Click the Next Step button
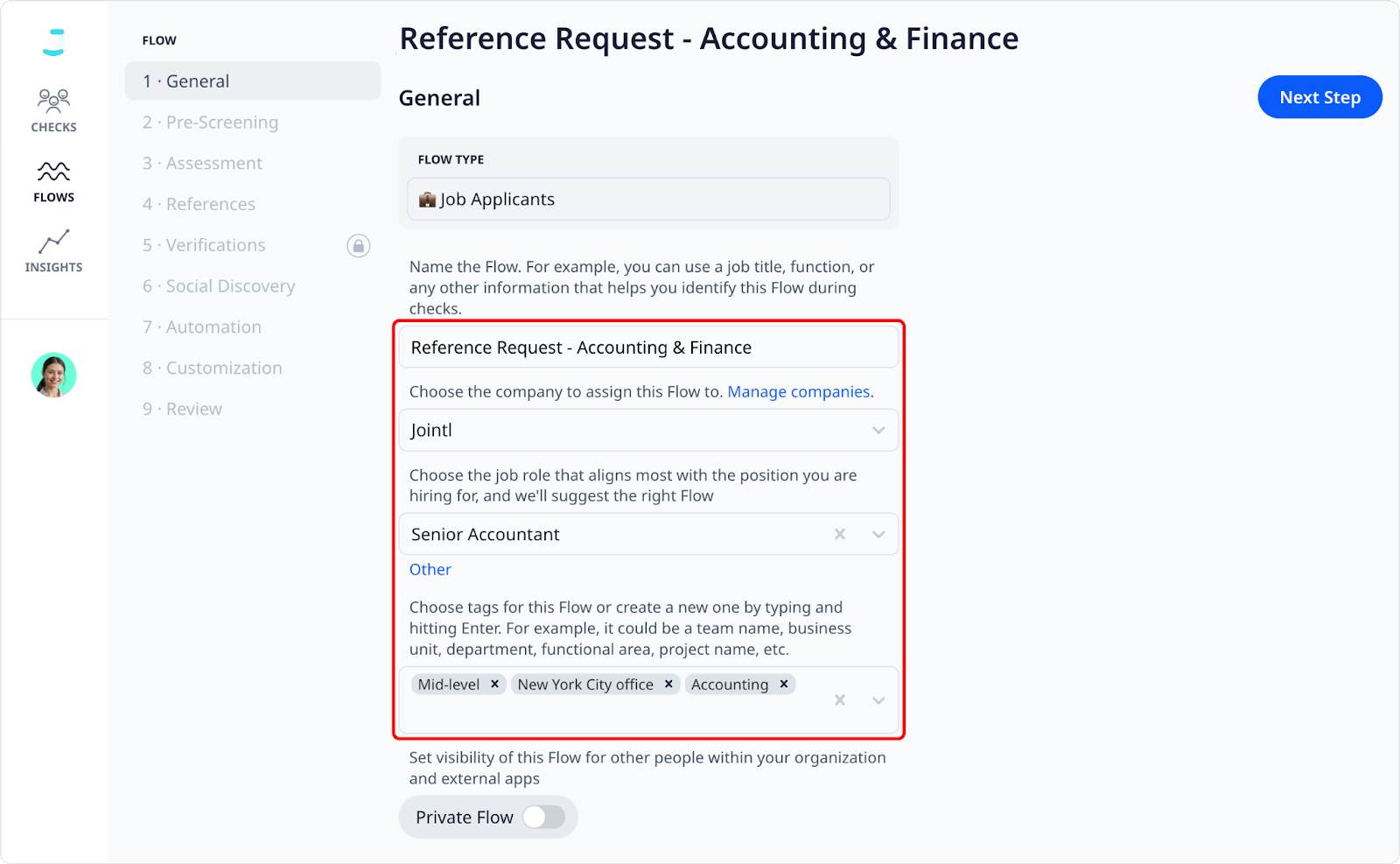This screenshot has height=864, width=1400. (1319, 97)
